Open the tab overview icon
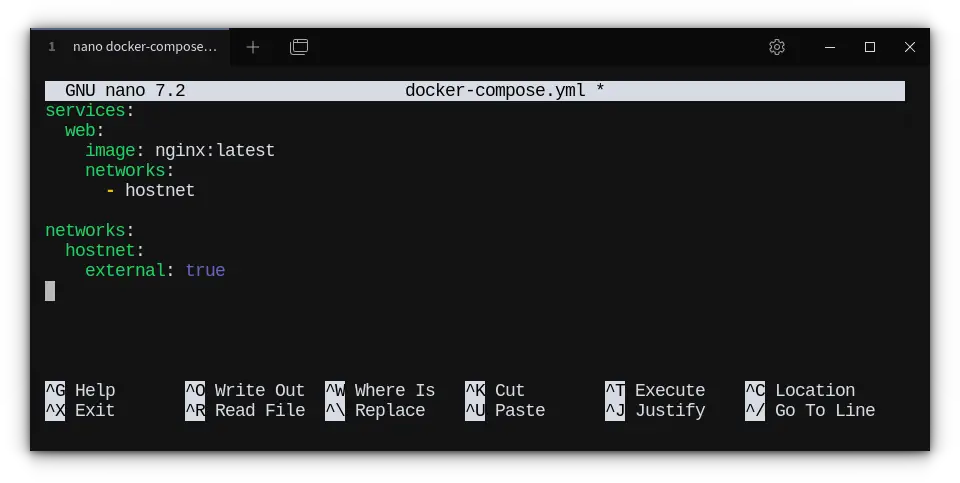 click(299, 47)
